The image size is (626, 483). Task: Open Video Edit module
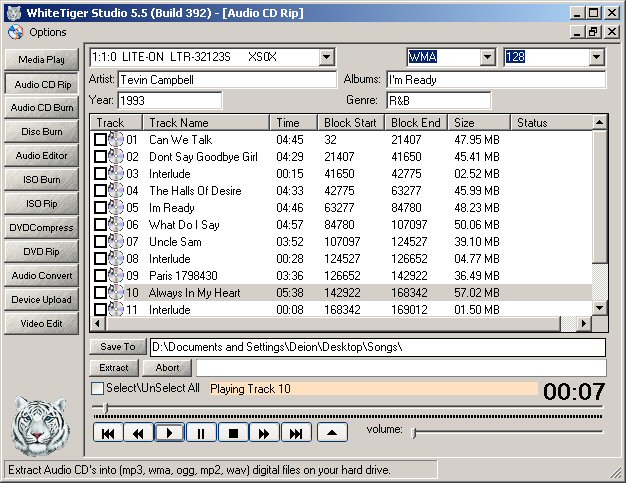42,323
